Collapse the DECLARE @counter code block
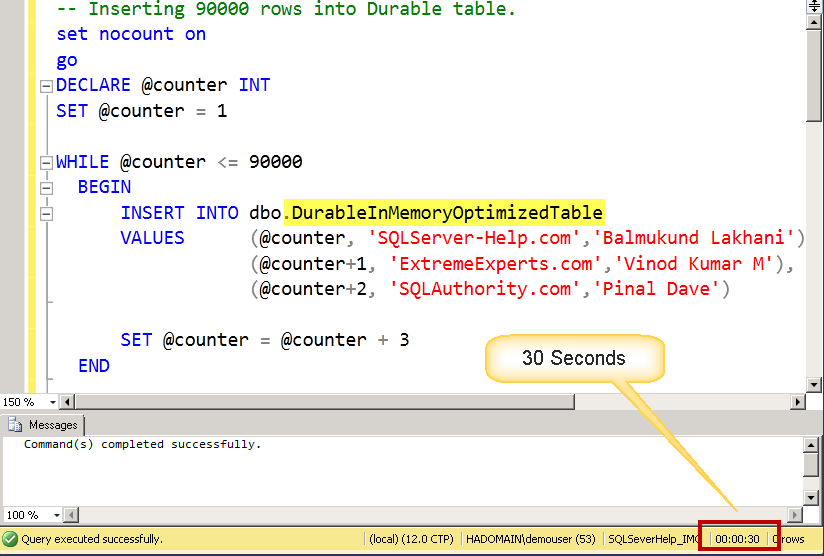The width and height of the screenshot is (824, 556). (46, 86)
